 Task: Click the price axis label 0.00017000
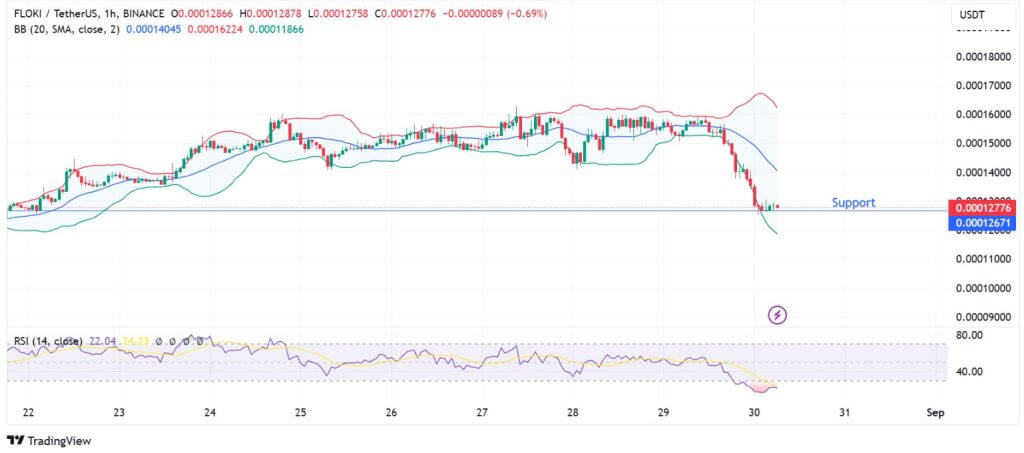coord(984,86)
